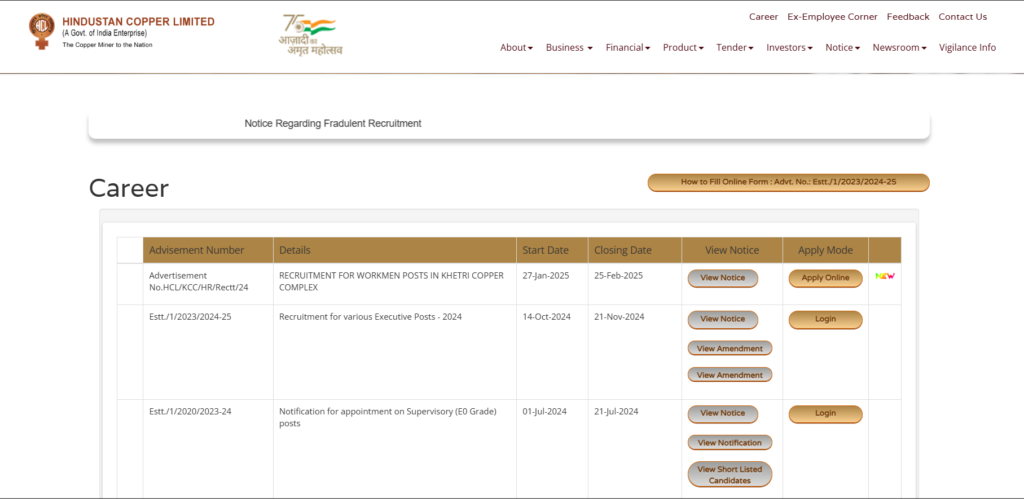Click HINDUSTAN COPPER LIMITED title text
The height and width of the screenshot is (499, 1024).
click(x=138, y=22)
